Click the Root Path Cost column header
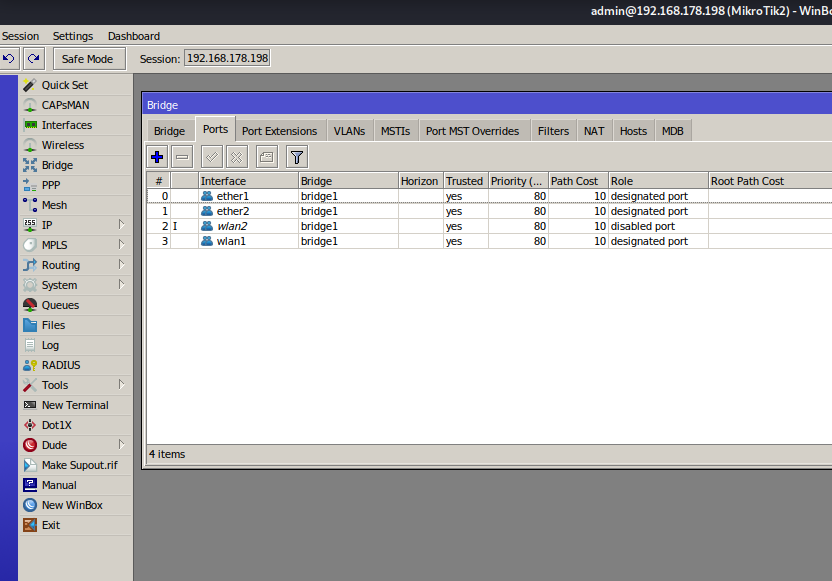The image size is (832, 581). tap(770, 181)
